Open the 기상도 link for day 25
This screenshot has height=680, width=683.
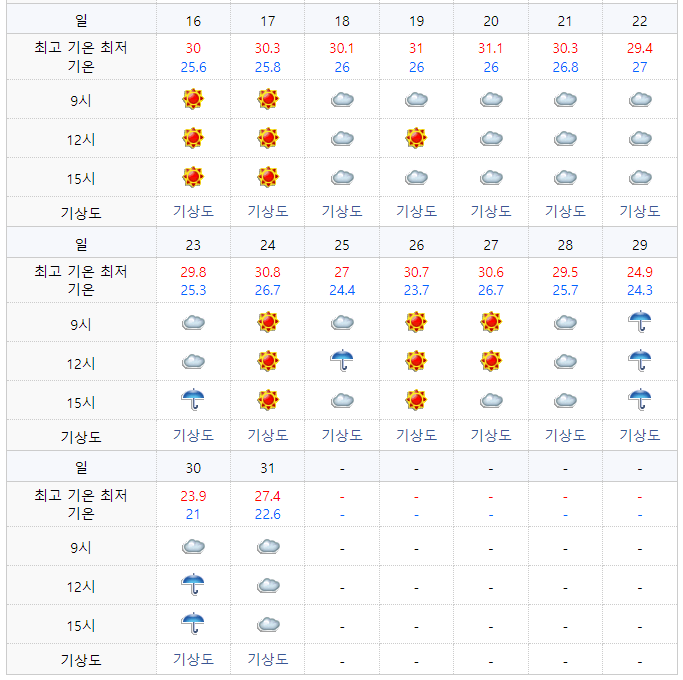tap(342, 435)
